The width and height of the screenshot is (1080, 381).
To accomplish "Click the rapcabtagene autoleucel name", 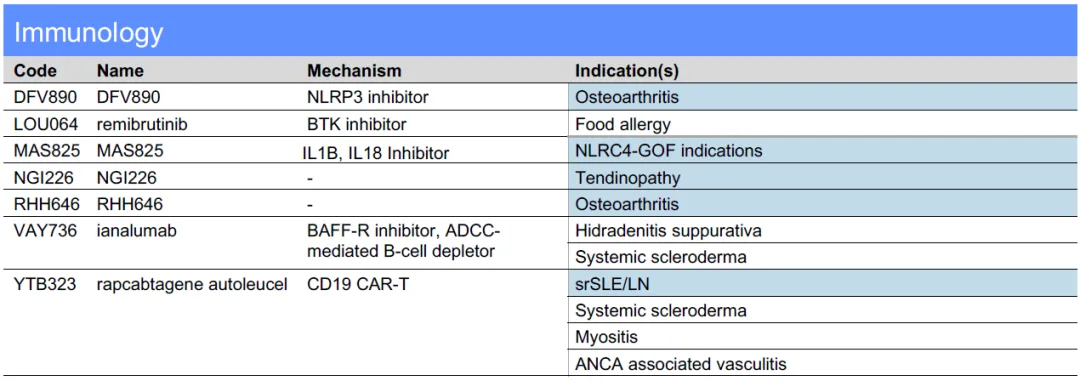I will click(x=191, y=284).
